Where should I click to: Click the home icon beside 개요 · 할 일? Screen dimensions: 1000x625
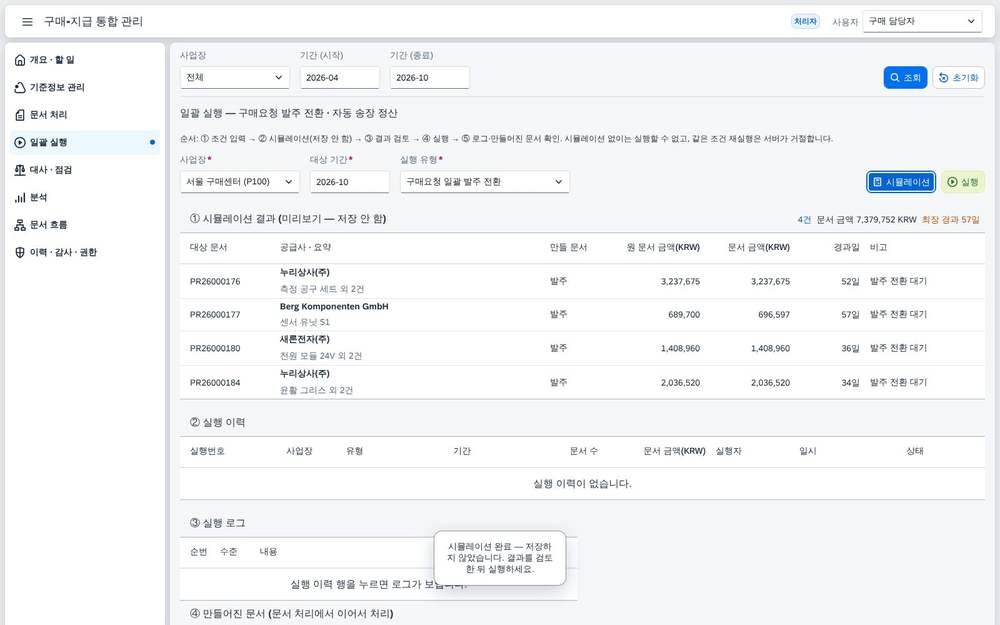pyautogui.click(x=20, y=60)
